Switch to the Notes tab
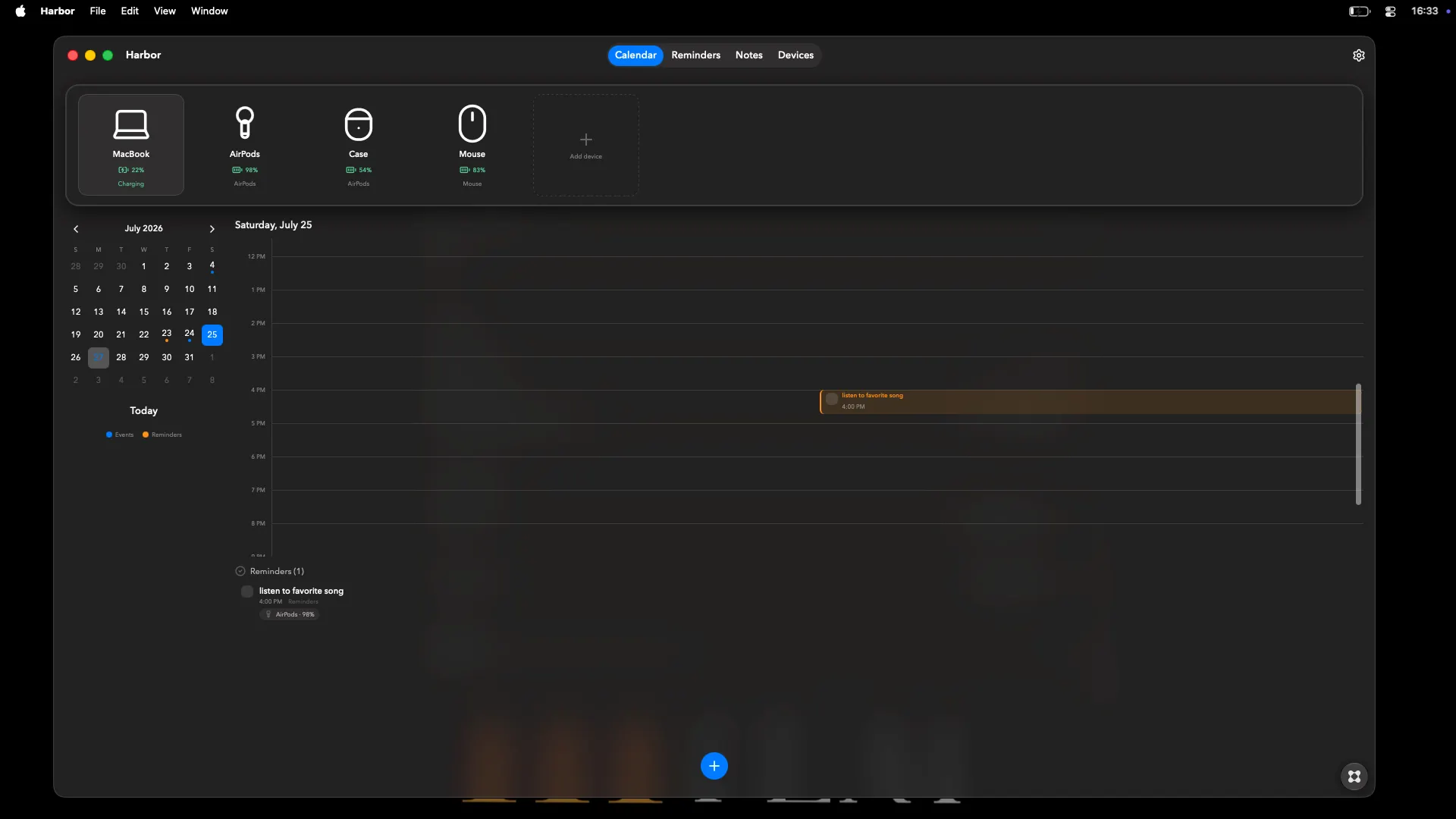 point(749,55)
